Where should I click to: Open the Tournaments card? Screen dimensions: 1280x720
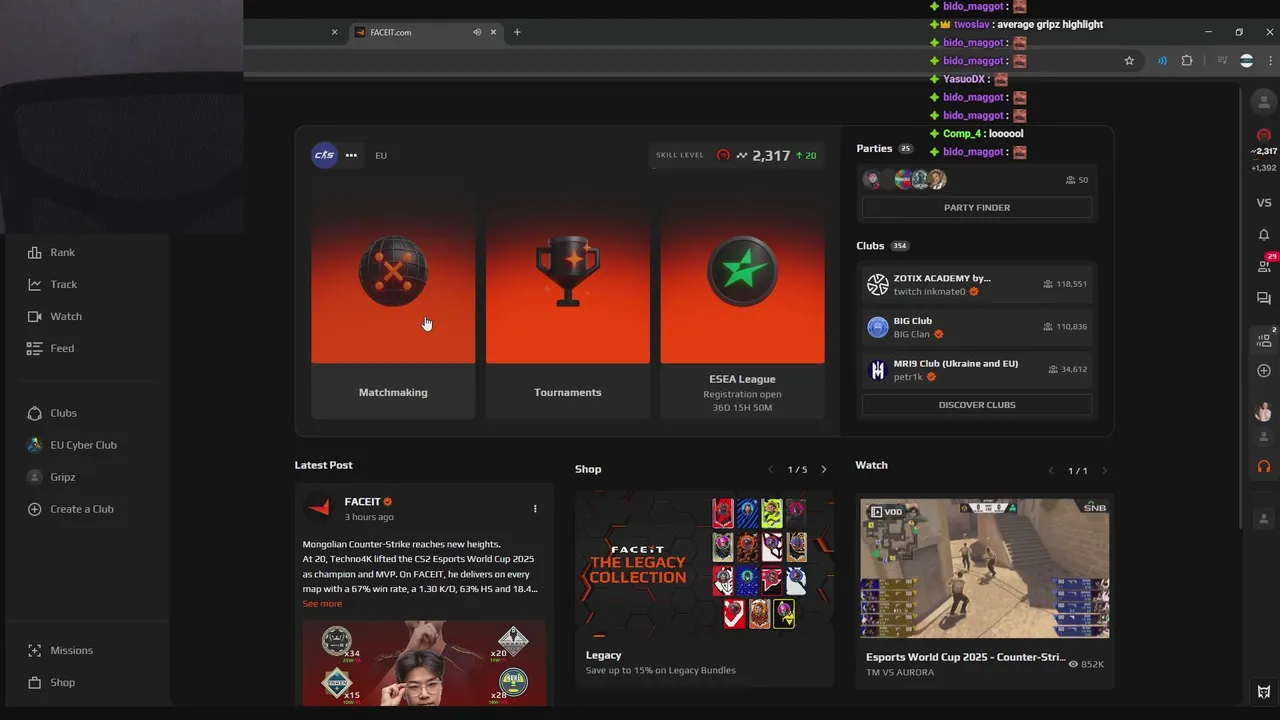567,300
